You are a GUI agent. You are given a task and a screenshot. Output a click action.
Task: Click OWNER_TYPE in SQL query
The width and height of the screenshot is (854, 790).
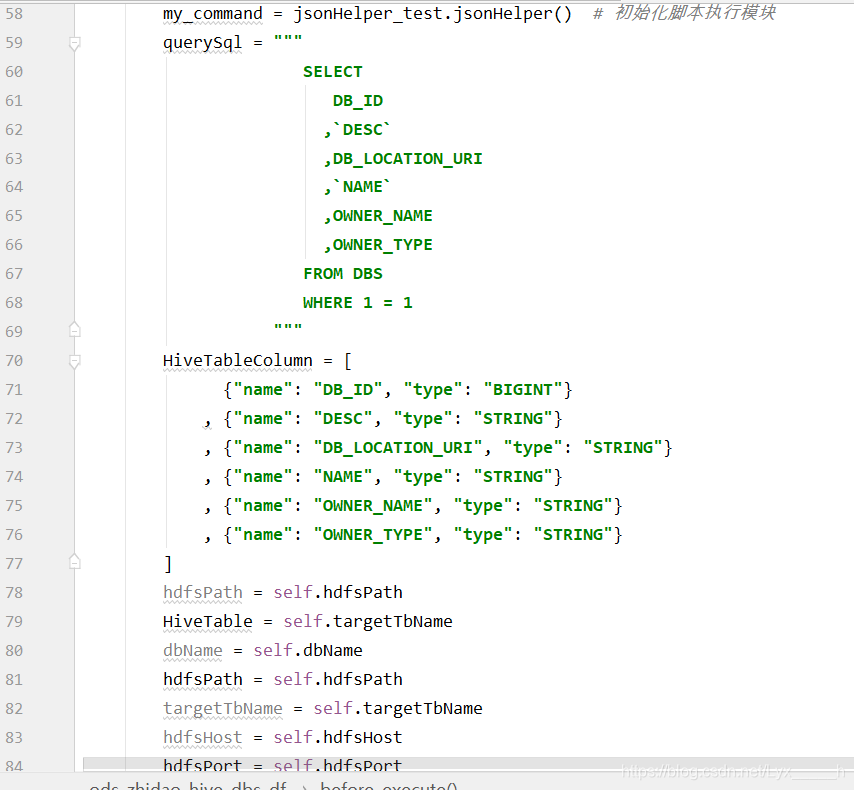(382, 245)
